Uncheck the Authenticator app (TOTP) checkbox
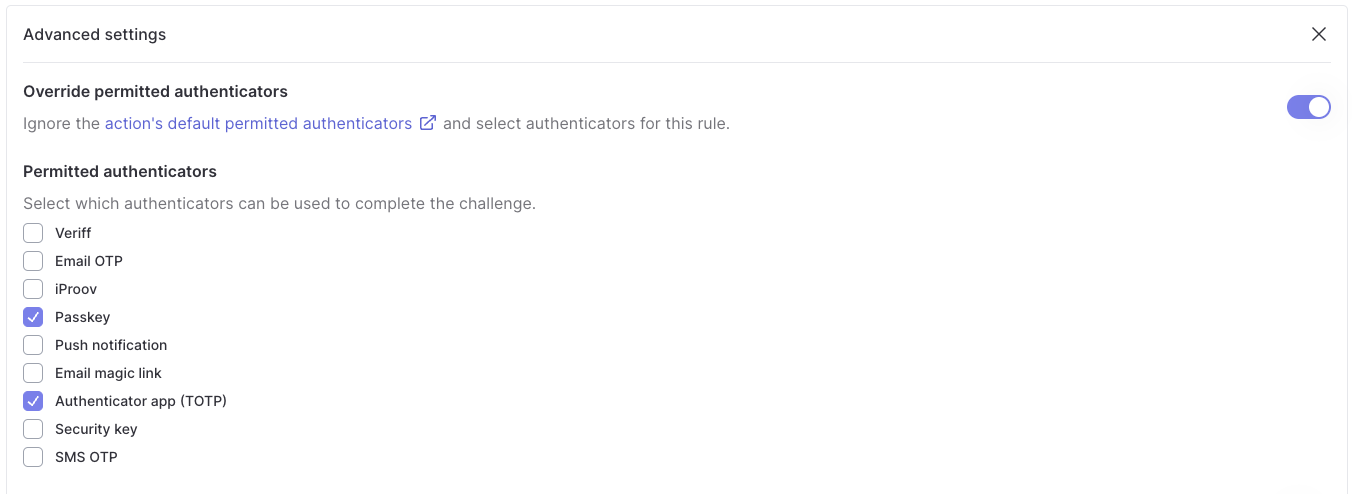Viewport: 1352px width, 494px height. 33,401
